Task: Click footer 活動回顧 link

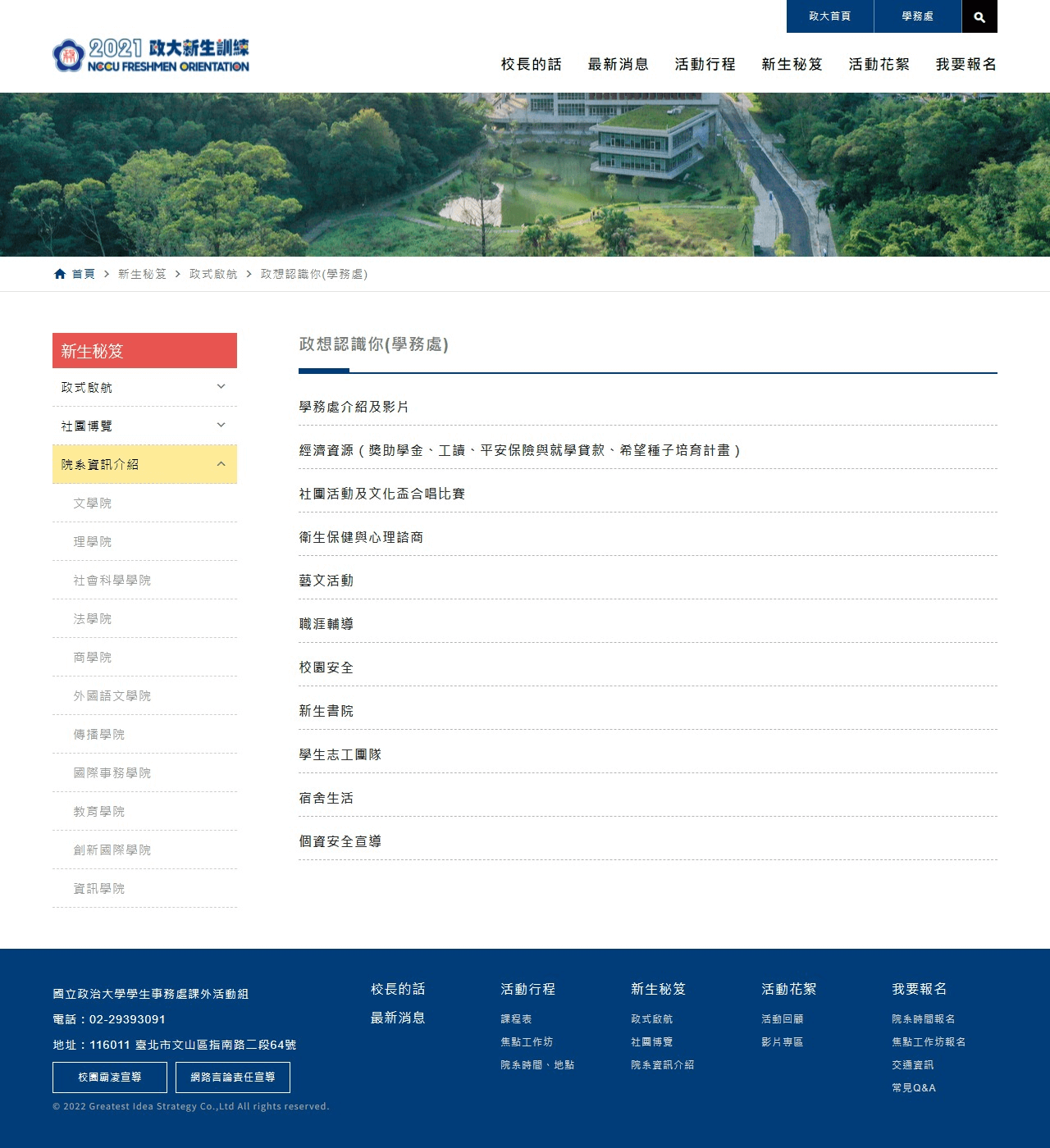Action: [783, 1018]
